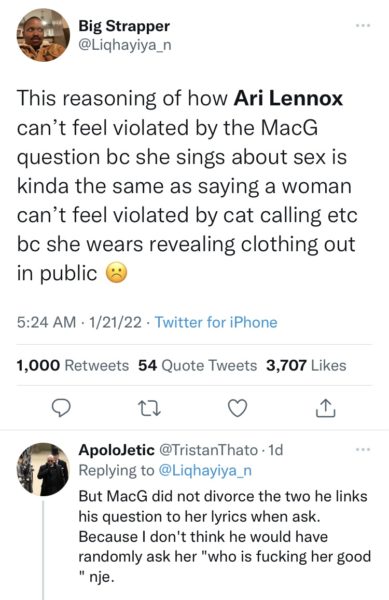
Task: Open ApoloJetic's profile avatar
Action: pyautogui.click(x=43, y=470)
